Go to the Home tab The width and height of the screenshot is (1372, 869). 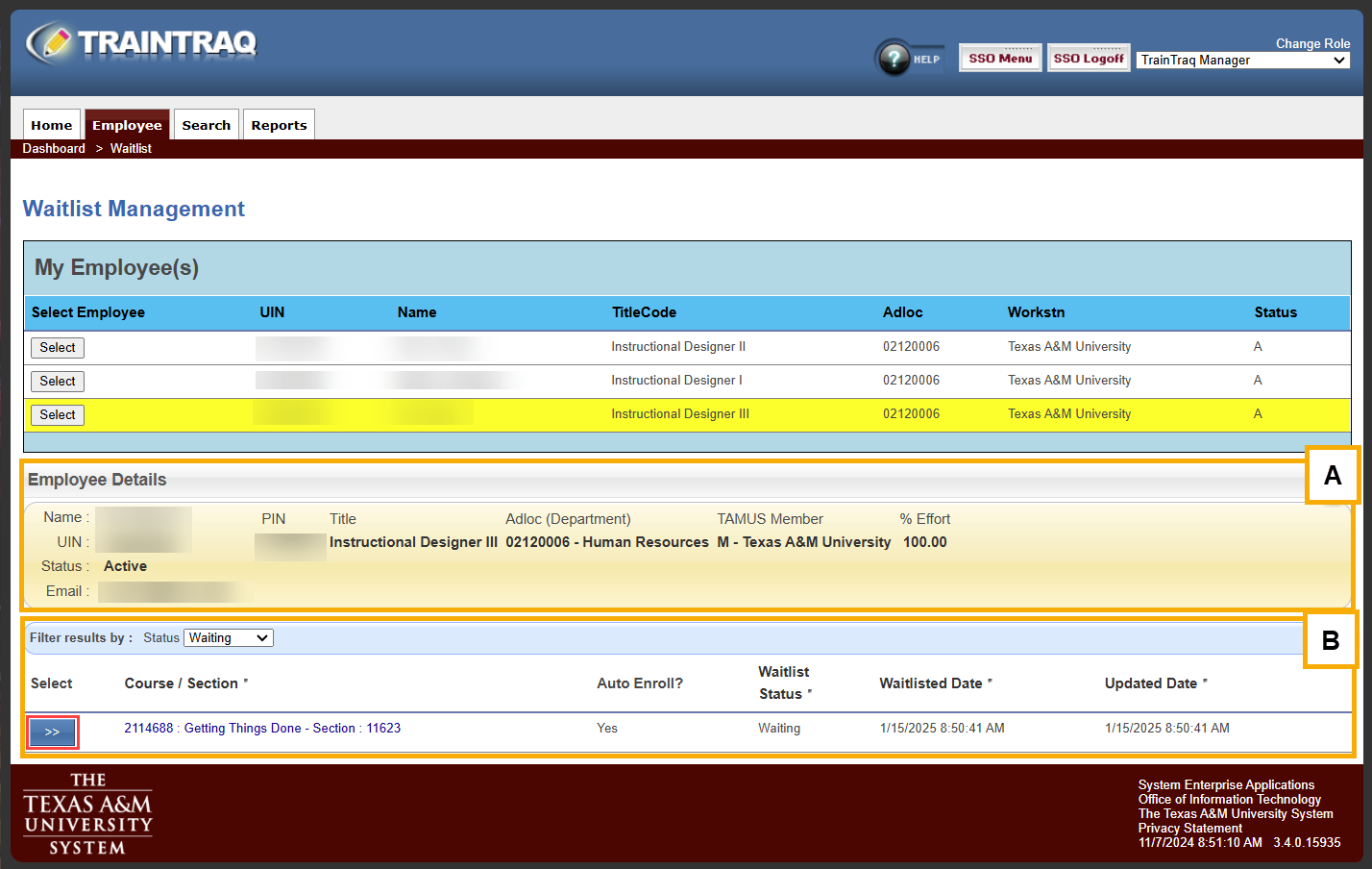pos(52,125)
